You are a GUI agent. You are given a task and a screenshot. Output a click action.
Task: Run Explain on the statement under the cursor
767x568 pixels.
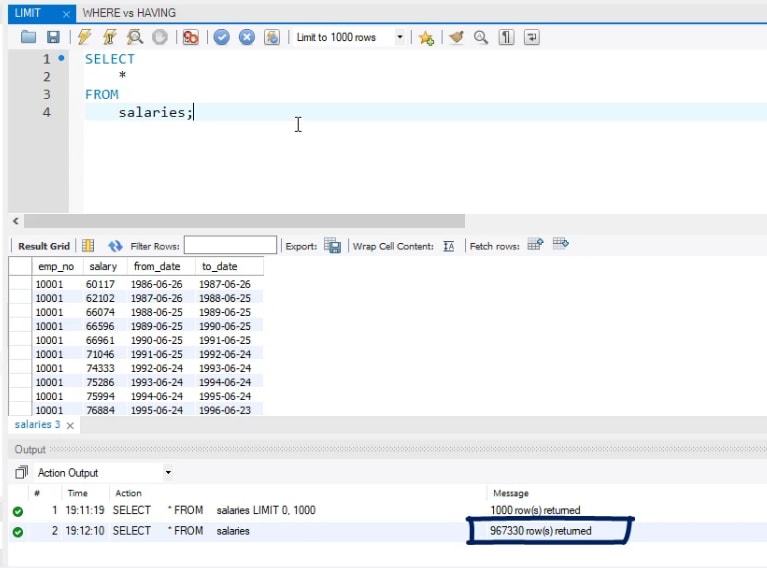pyautogui.click(x=135, y=37)
